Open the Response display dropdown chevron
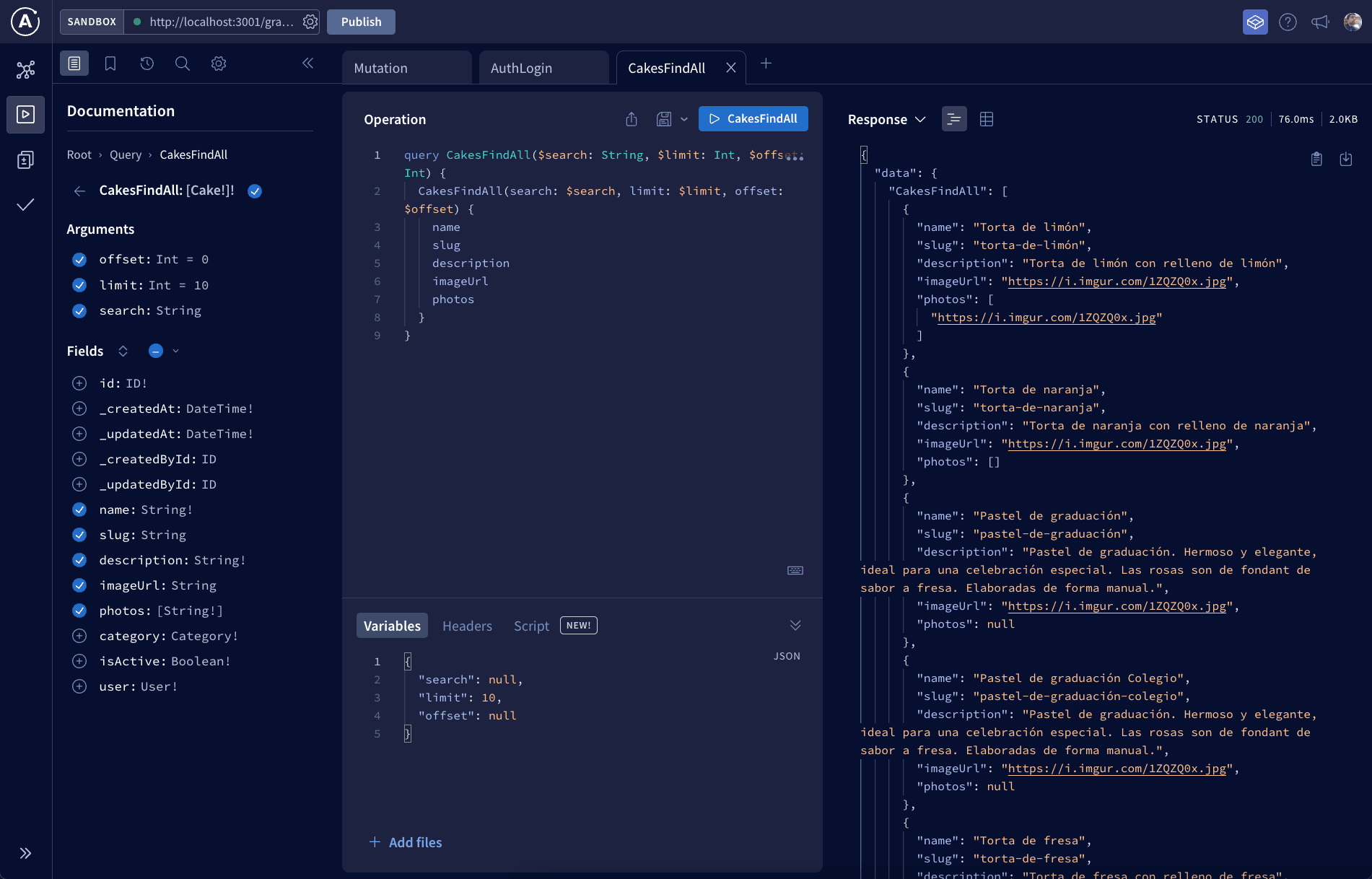This screenshot has width=1372, height=879. coord(922,119)
